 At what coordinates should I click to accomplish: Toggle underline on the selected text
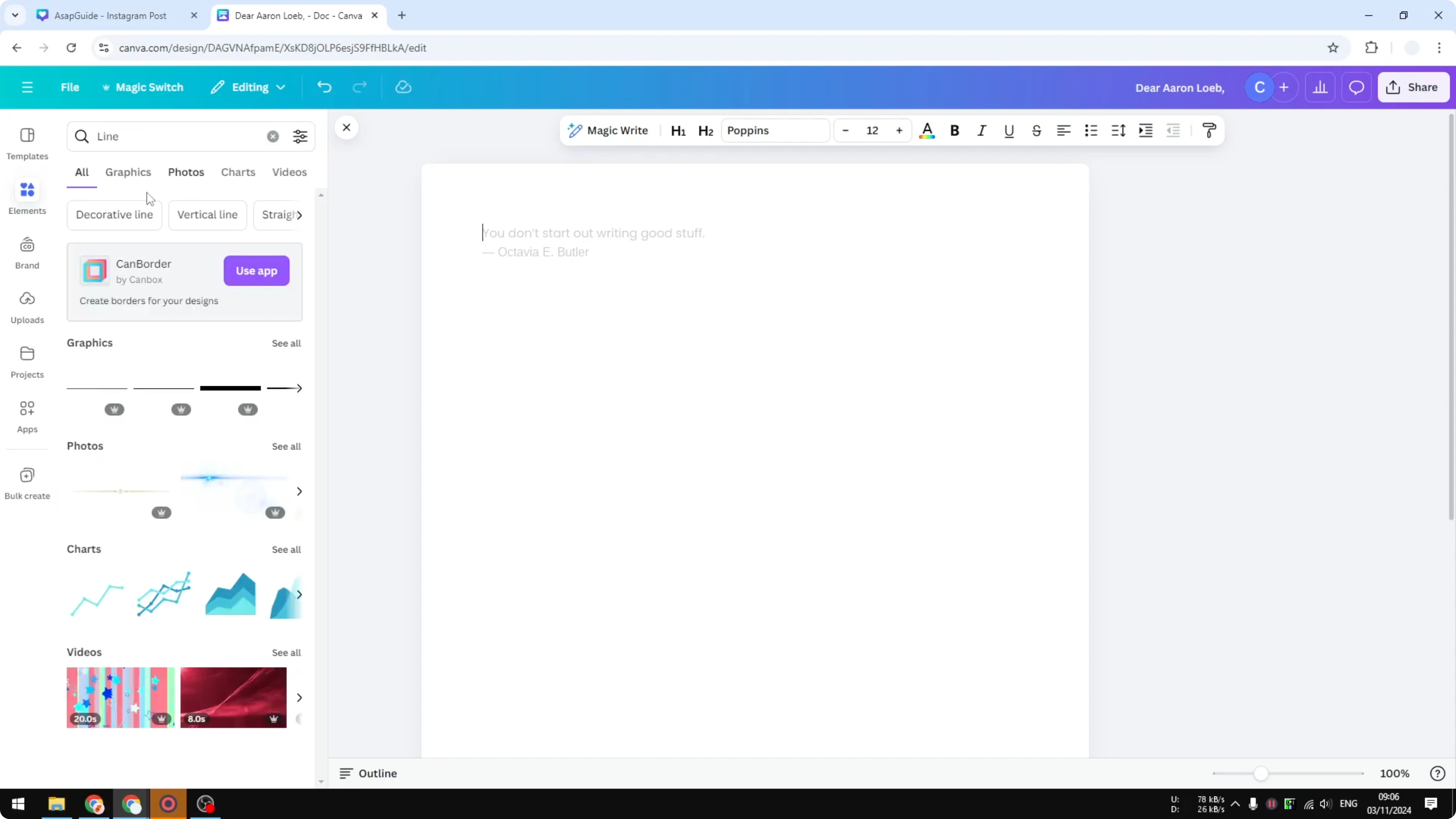1009,130
